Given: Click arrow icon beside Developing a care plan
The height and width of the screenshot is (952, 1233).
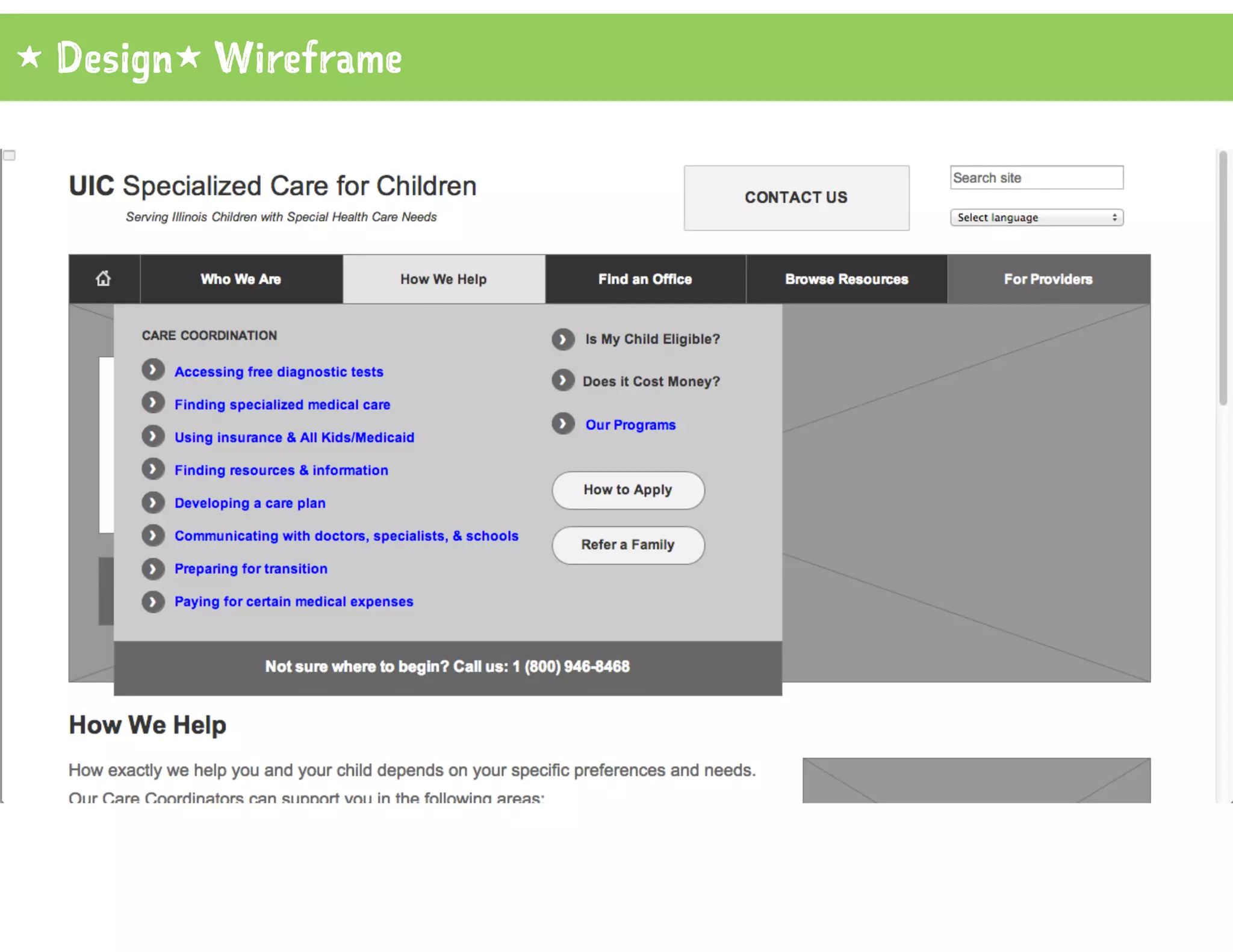Looking at the screenshot, I should [153, 502].
